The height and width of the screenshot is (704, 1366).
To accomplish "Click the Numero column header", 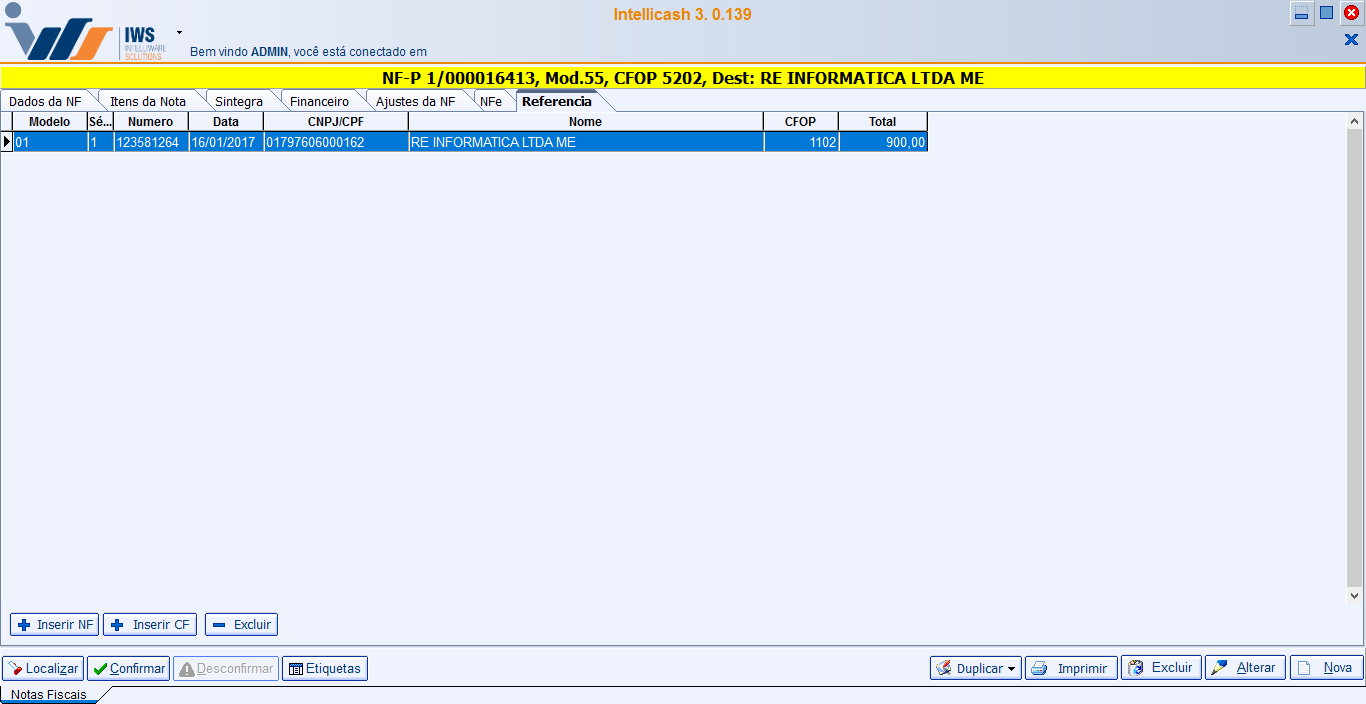I will coord(151,122).
